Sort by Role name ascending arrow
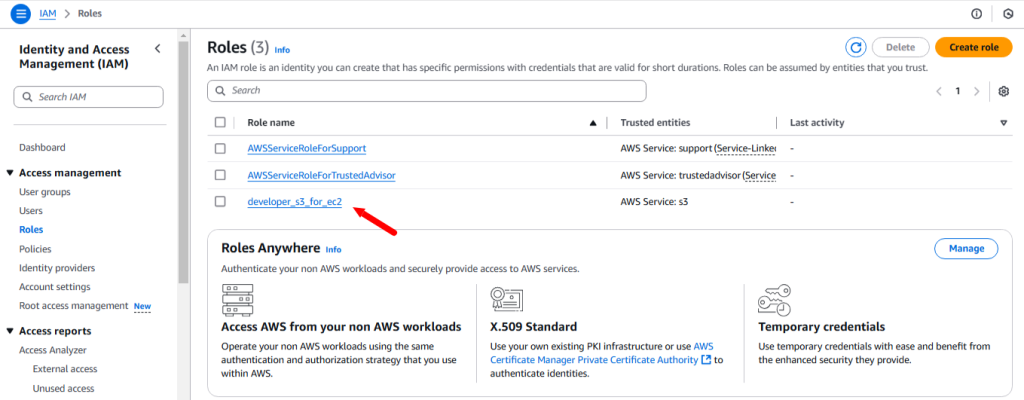 [x=593, y=123]
